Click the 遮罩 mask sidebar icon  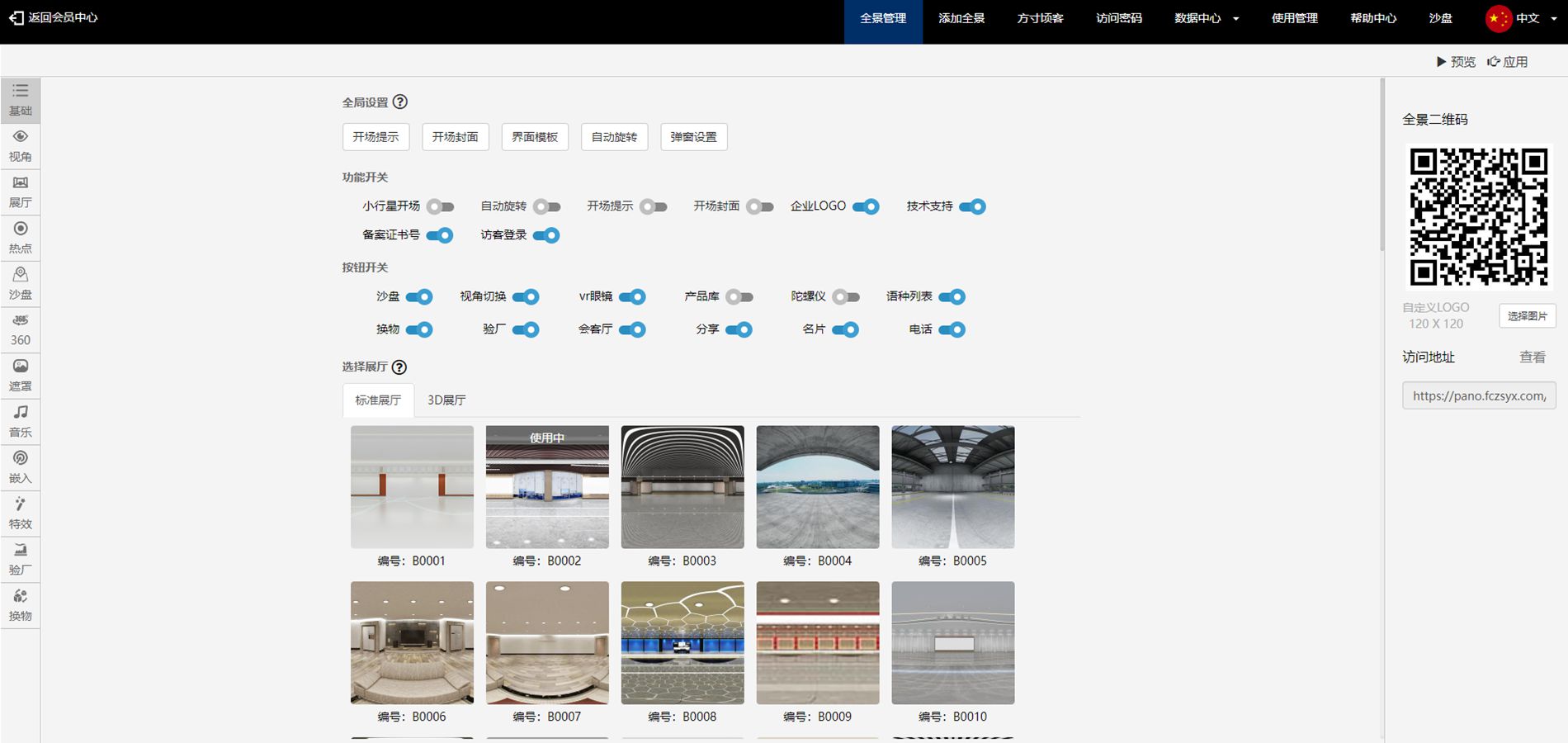21,375
